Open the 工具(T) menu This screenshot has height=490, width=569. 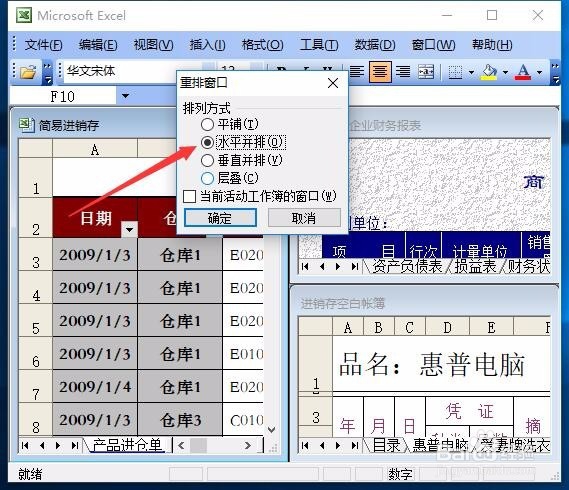(319, 45)
